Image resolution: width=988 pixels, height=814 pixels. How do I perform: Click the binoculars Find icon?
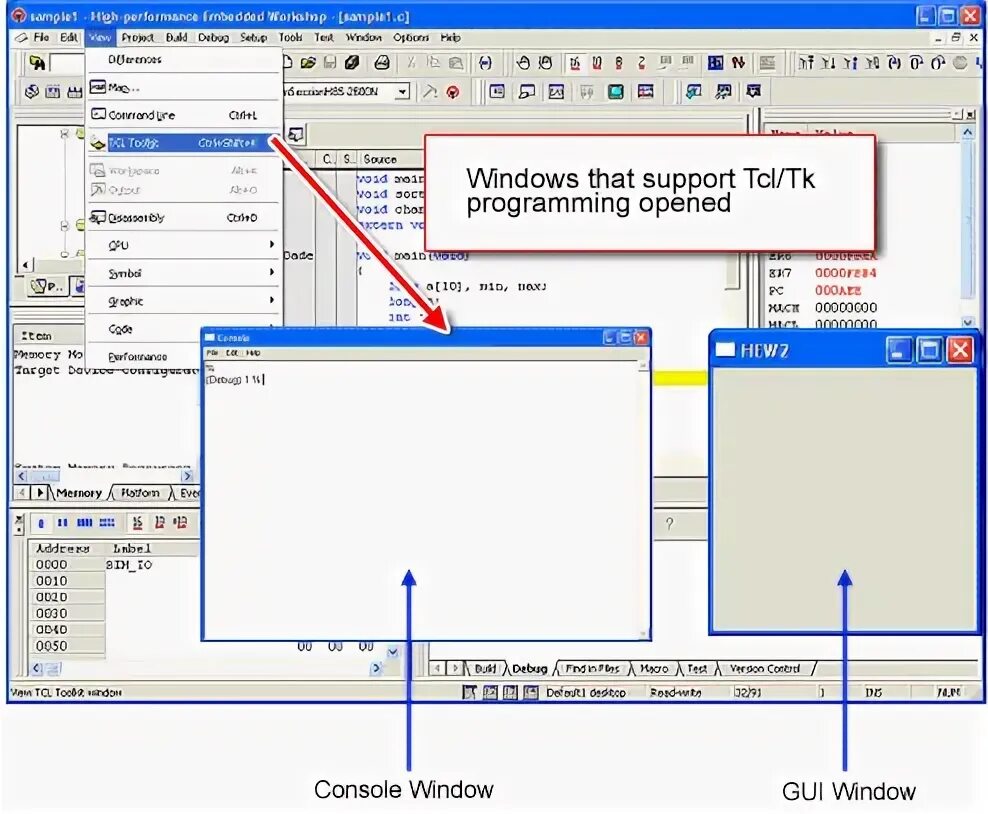tap(37, 62)
